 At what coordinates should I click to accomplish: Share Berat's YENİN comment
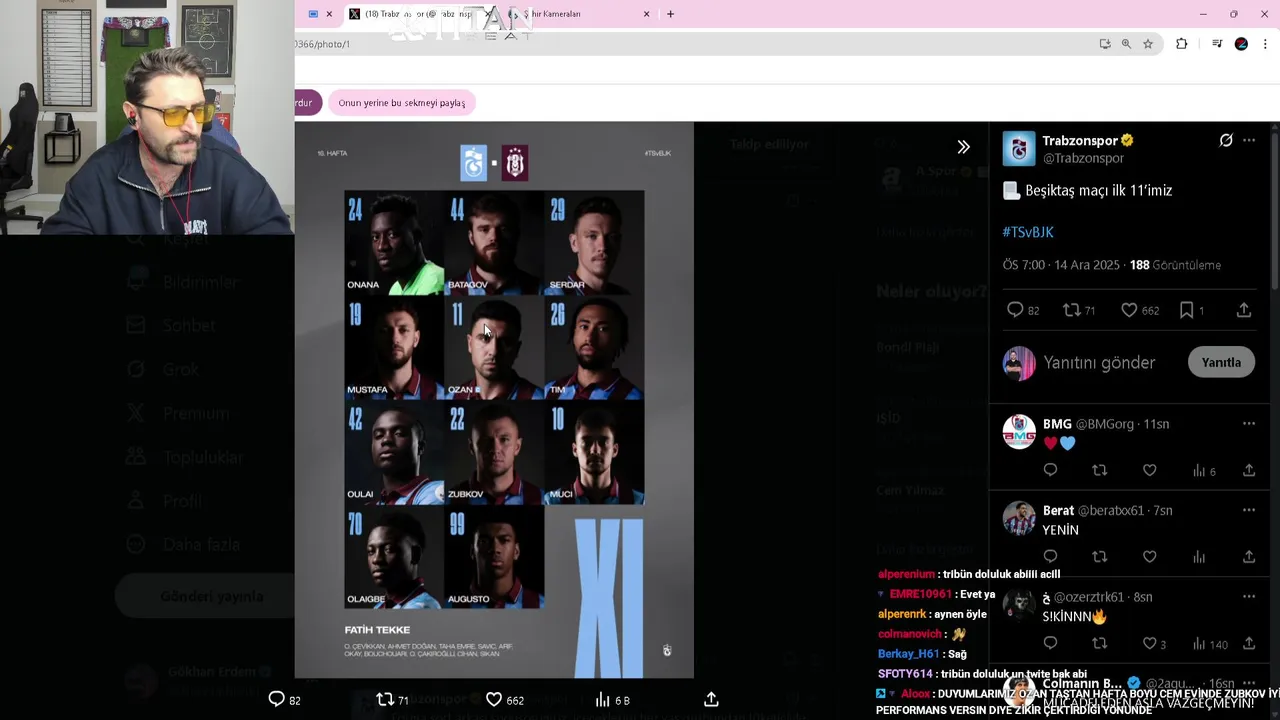click(1249, 557)
